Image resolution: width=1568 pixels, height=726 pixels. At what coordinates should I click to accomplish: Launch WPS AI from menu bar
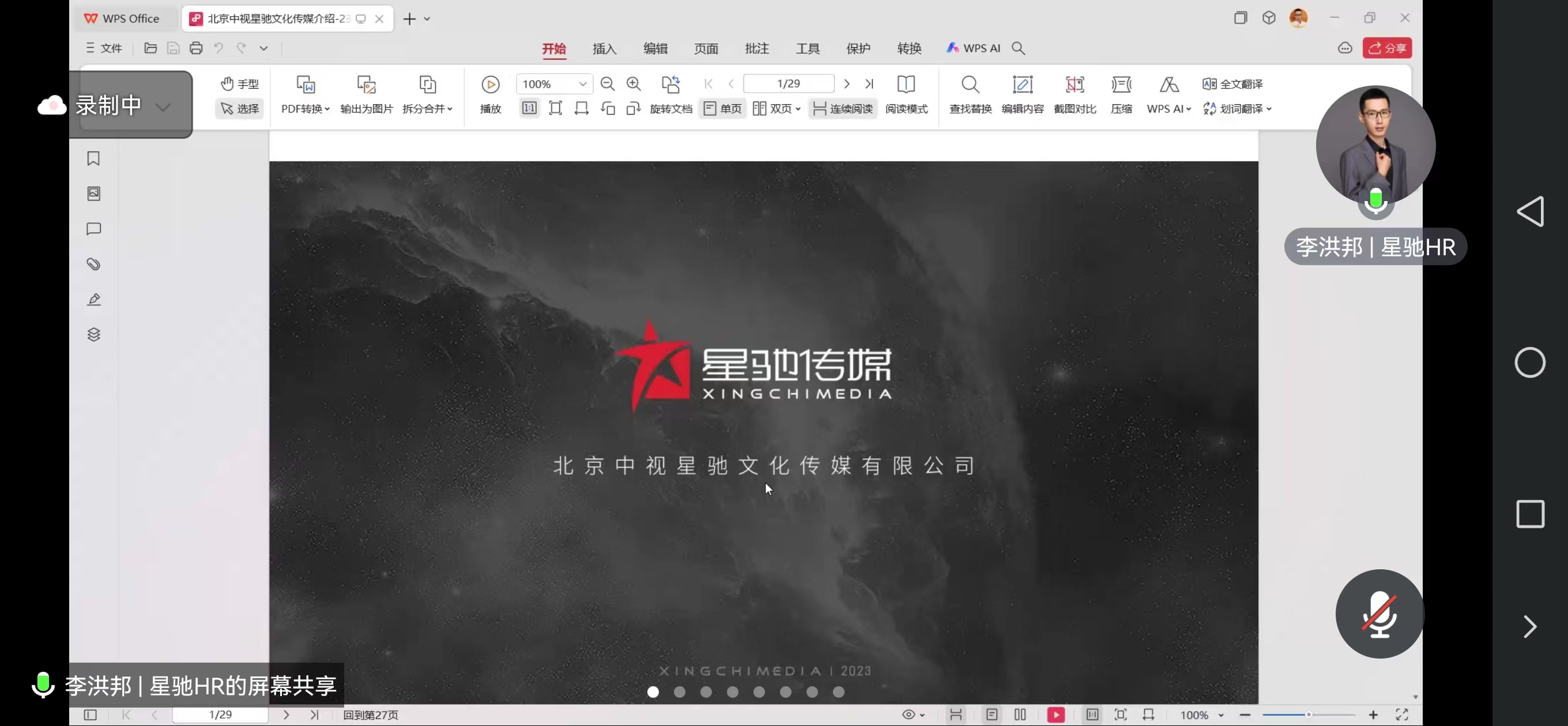[x=973, y=48]
